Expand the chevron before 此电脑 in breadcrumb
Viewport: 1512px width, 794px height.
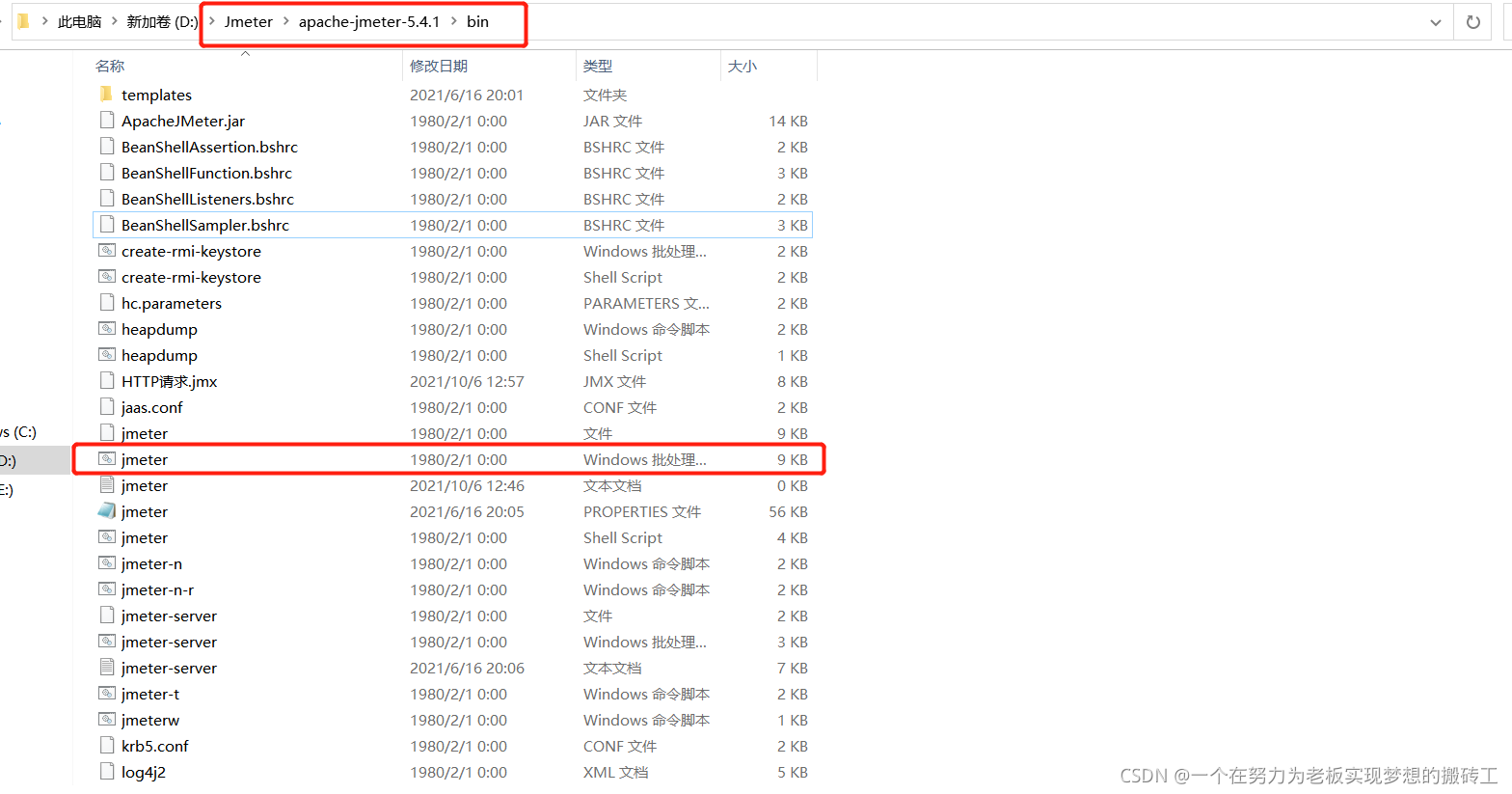[x=44, y=21]
